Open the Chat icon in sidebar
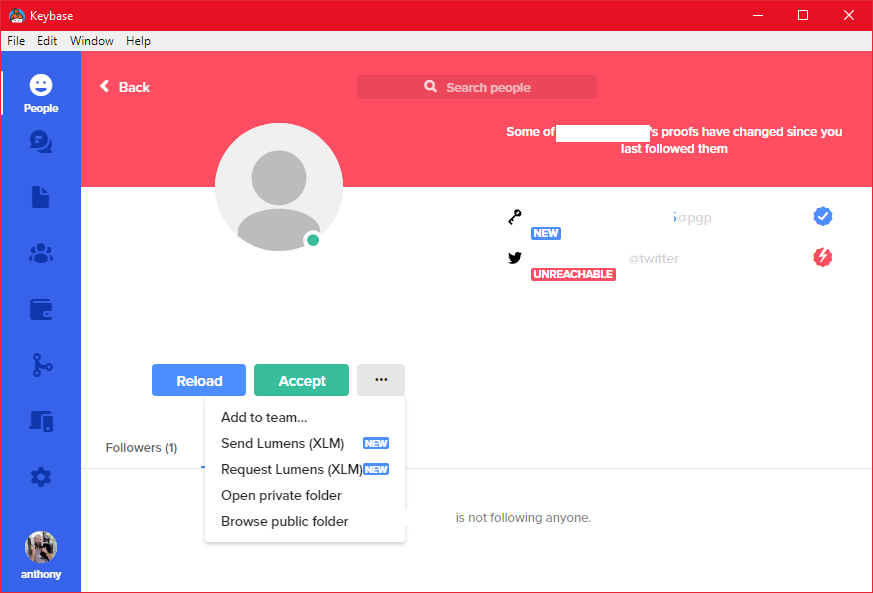 pos(41,142)
